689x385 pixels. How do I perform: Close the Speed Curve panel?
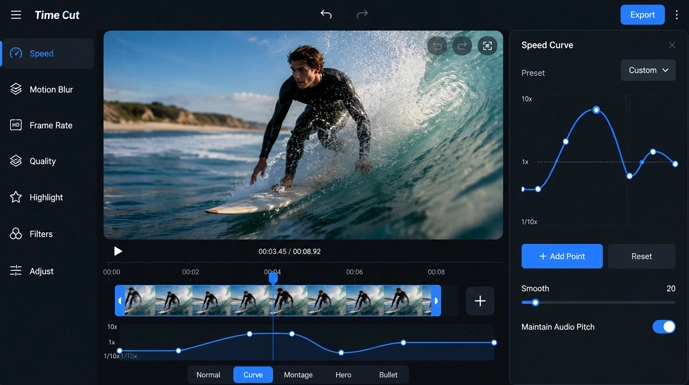click(672, 45)
